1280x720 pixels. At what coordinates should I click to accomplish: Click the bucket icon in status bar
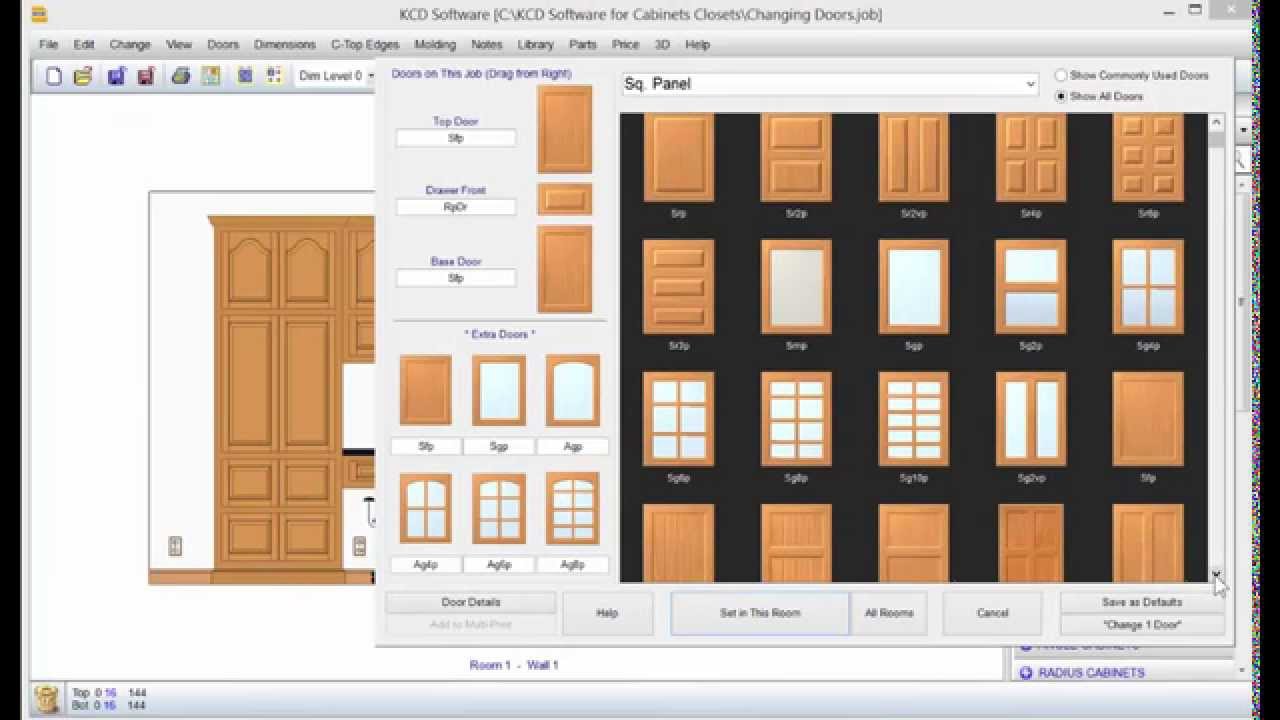(x=46, y=698)
